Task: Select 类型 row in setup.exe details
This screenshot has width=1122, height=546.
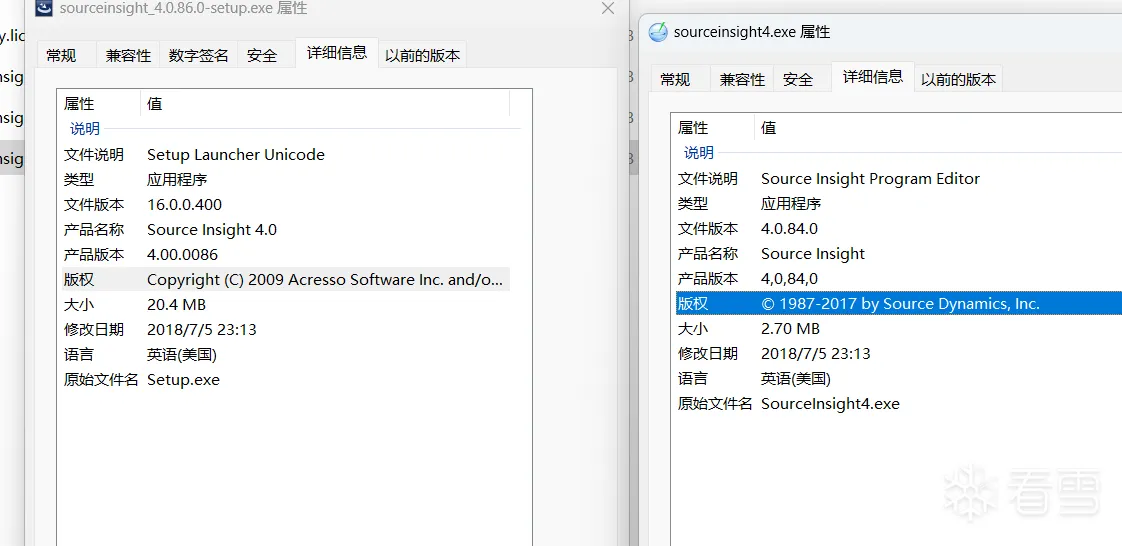Action: coord(286,180)
